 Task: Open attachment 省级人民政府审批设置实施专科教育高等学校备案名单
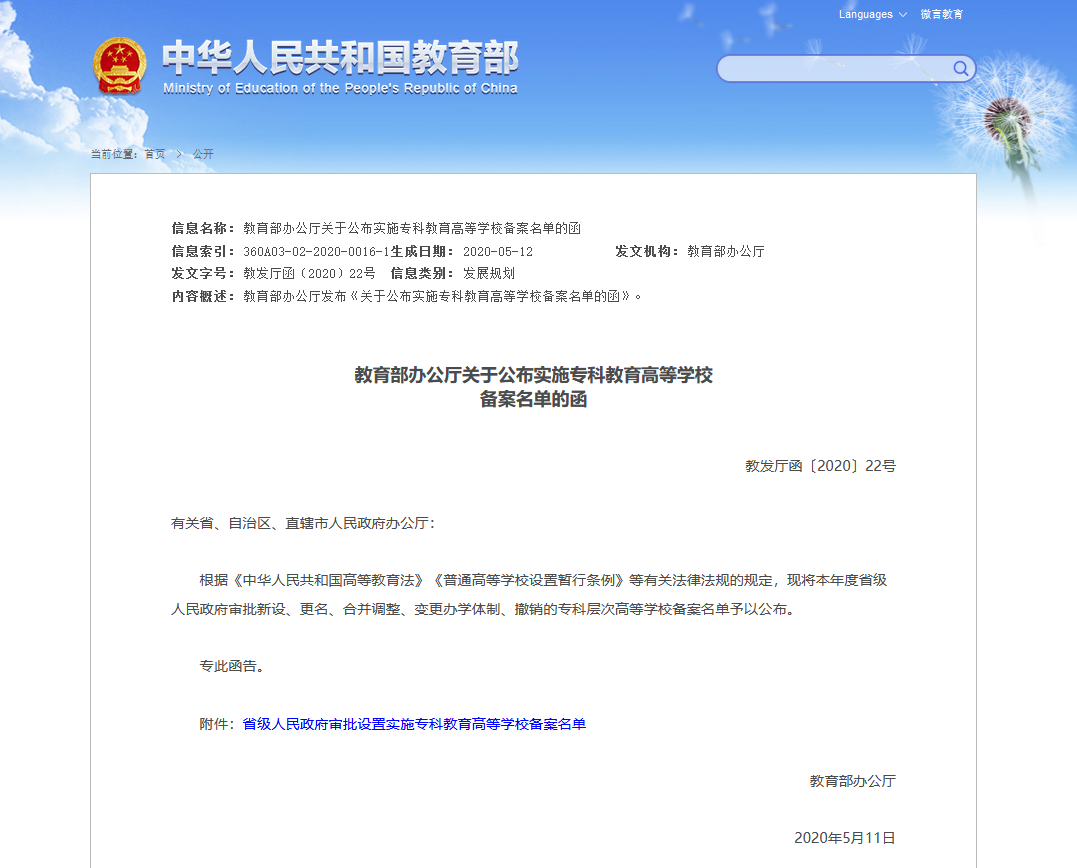414,724
